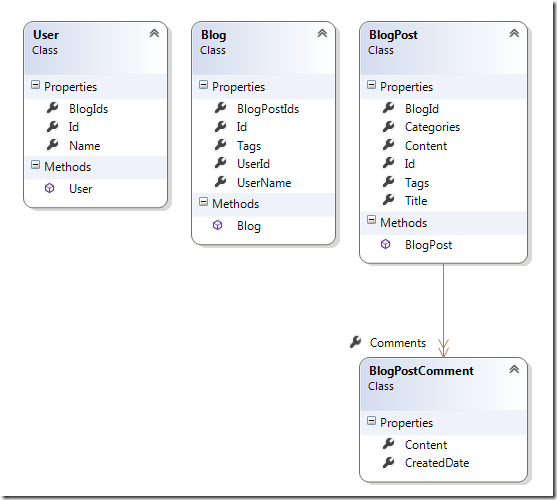Viewport: 557px width, 500px height.
Task: Click wrench icon beside Name in User class
Action: tap(52, 145)
